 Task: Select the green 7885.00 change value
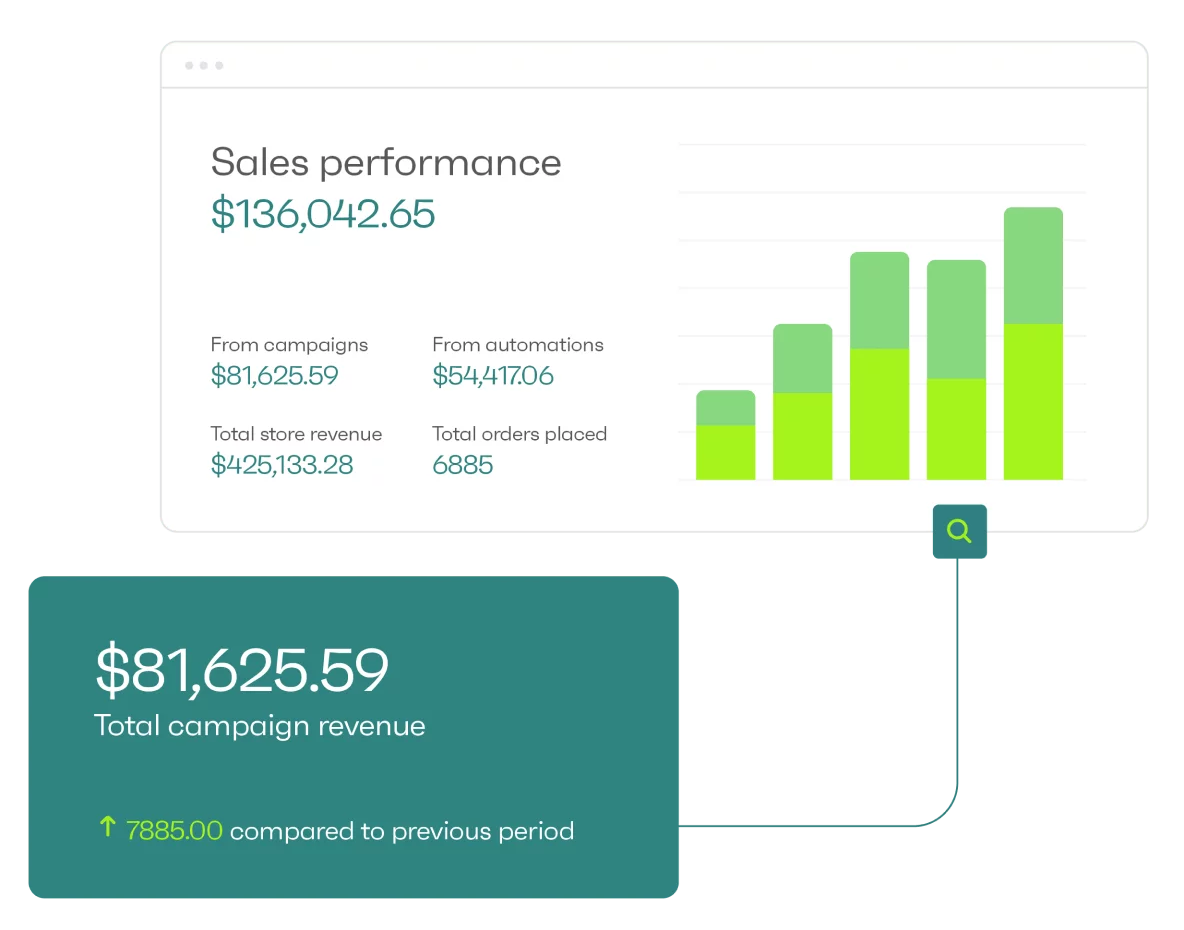click(174, 831)
